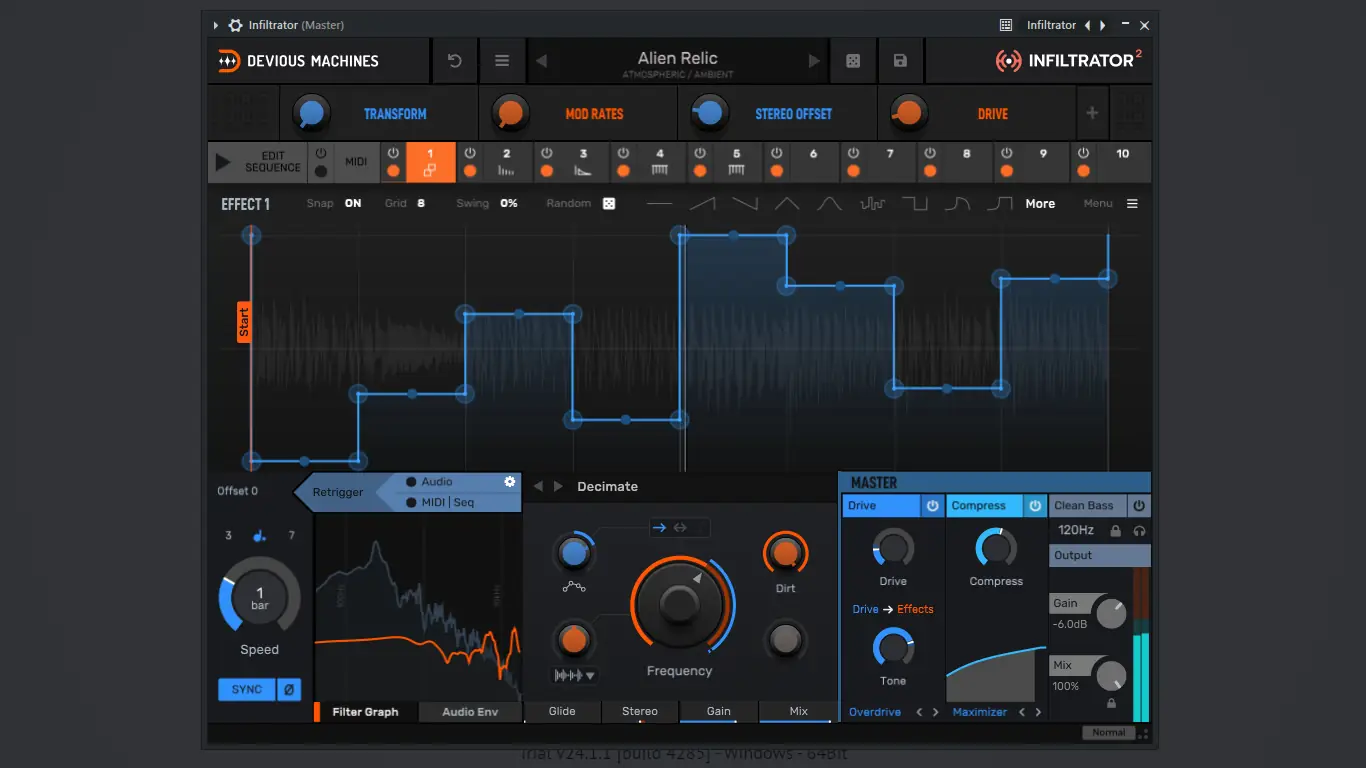Expand the title bar menu arrow next to Infiltrator (Master)

(215, 25)
